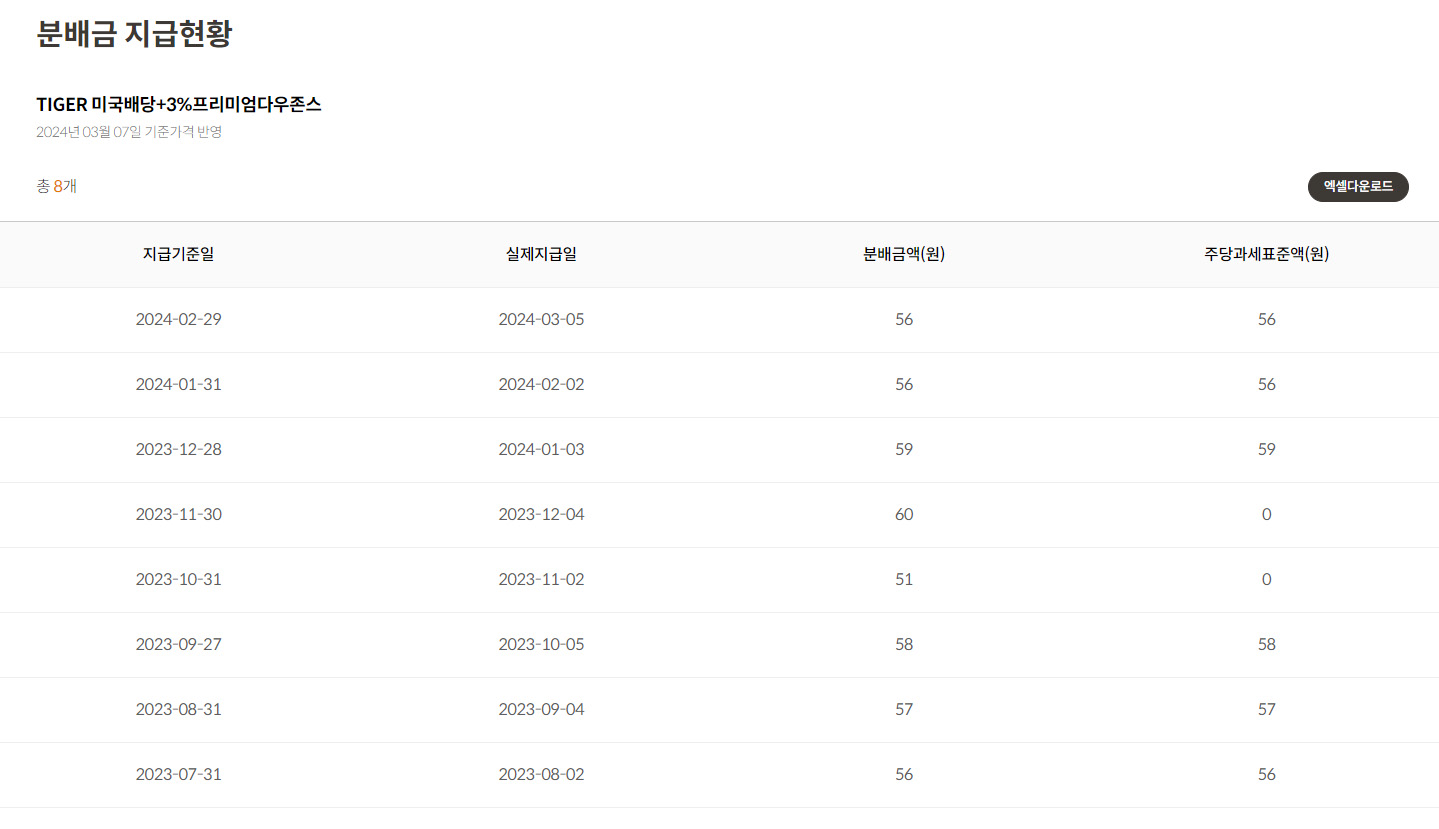Select the 2023-08-31 base date cell
1439x829 pixels.
(x=178, y=710)
